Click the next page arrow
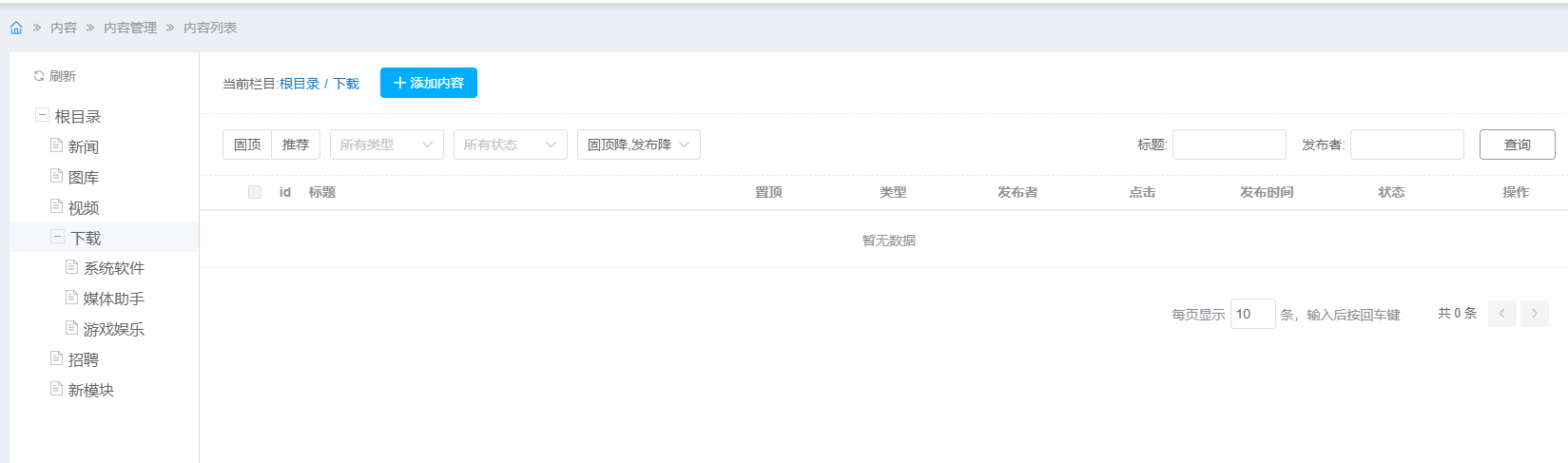Viewport: 1568px width, 463px height. coord(1535,314)
